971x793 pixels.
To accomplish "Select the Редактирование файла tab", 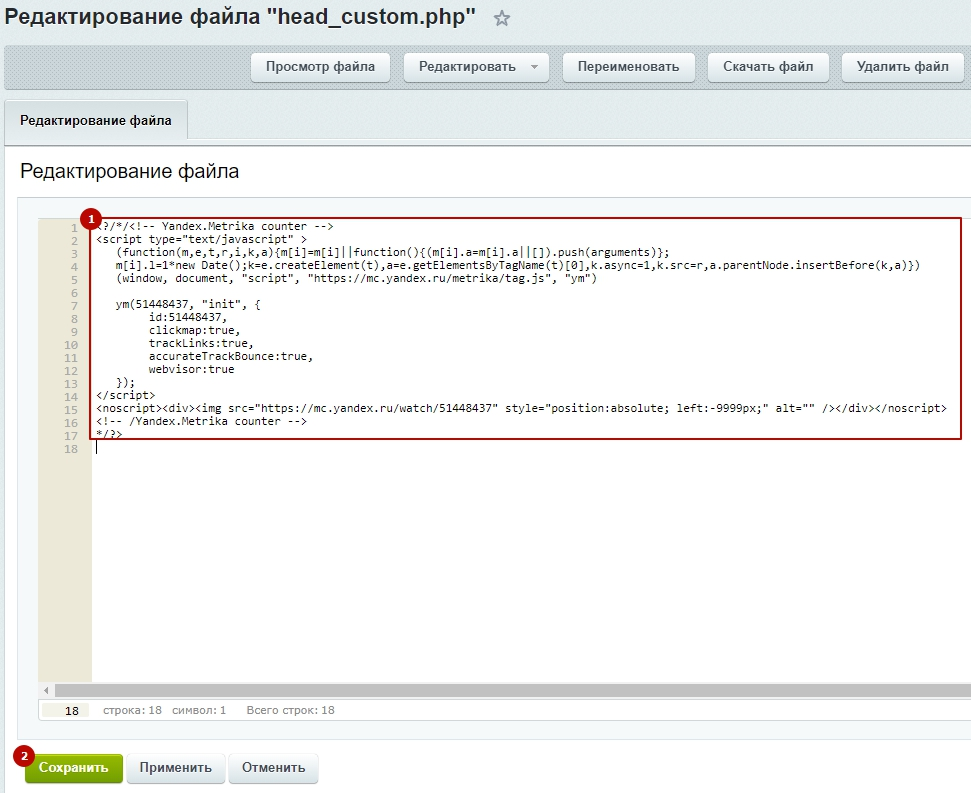I will (x=96, y=121).
